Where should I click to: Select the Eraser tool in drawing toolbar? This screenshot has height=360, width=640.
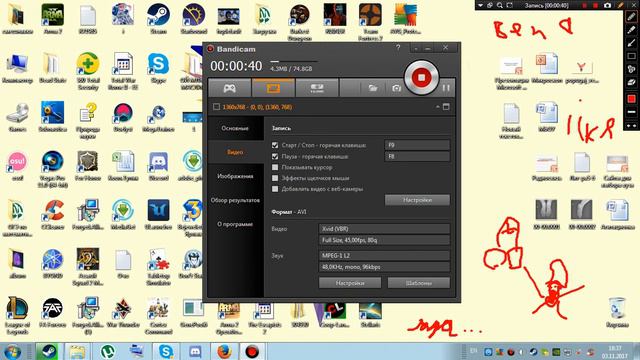click(631, 82)
